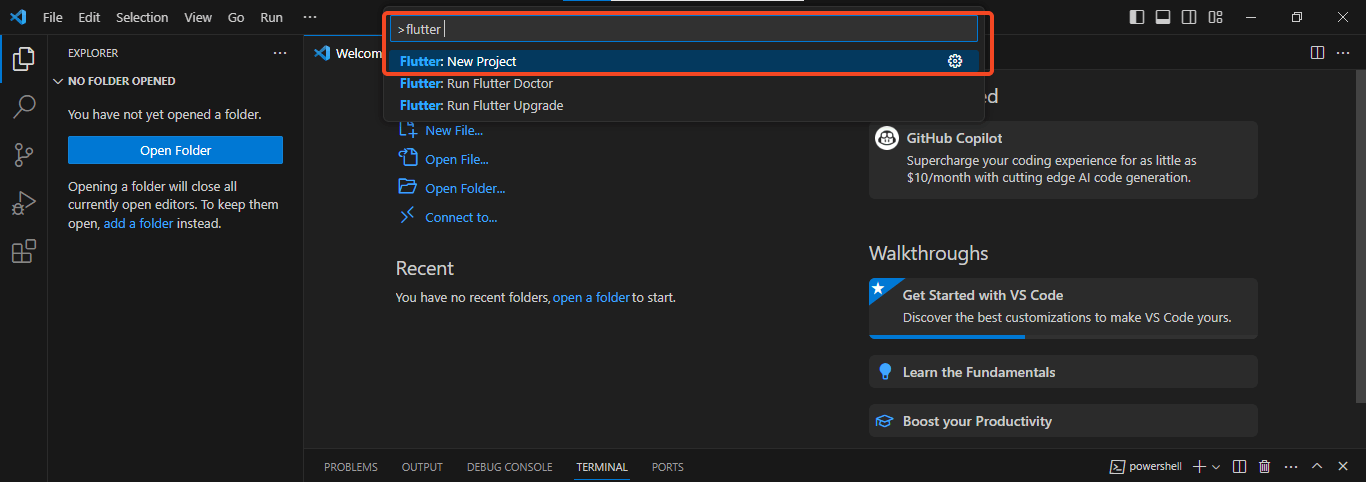1366x482 pixels.
Task: Open the Run and Debug view
Action: click(23, 203)
